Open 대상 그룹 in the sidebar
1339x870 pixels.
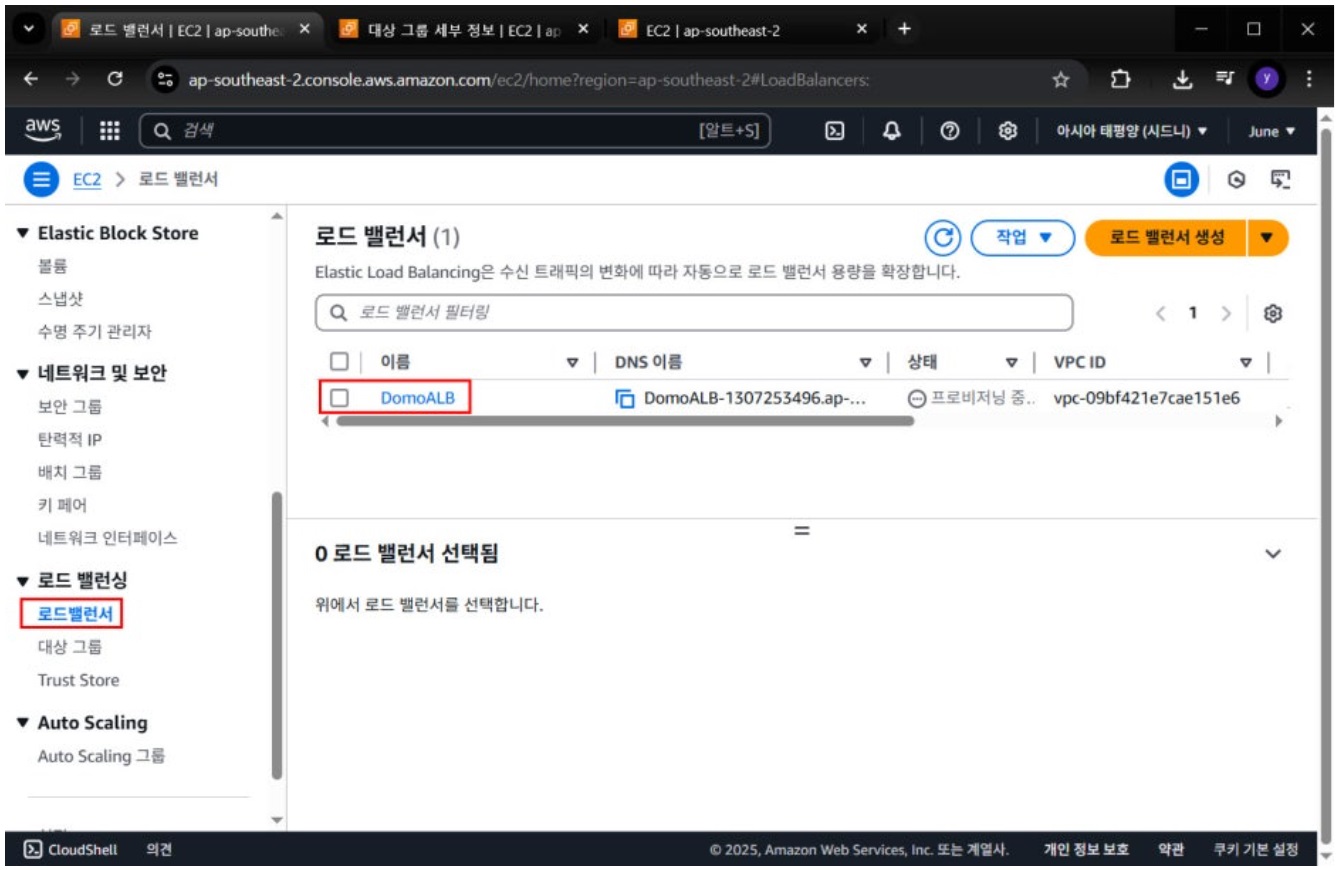click(x=70, y=647)
